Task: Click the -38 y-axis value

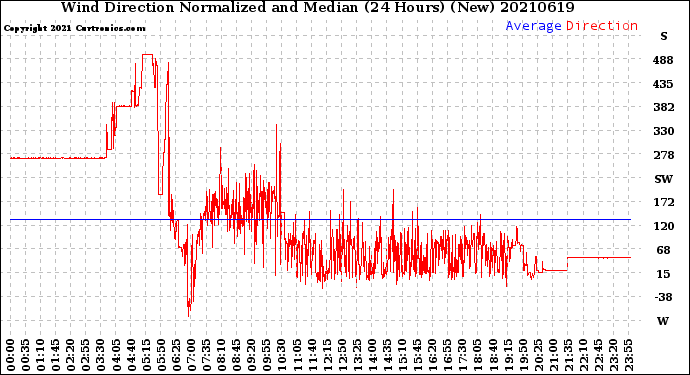Action: pos(663,297)
